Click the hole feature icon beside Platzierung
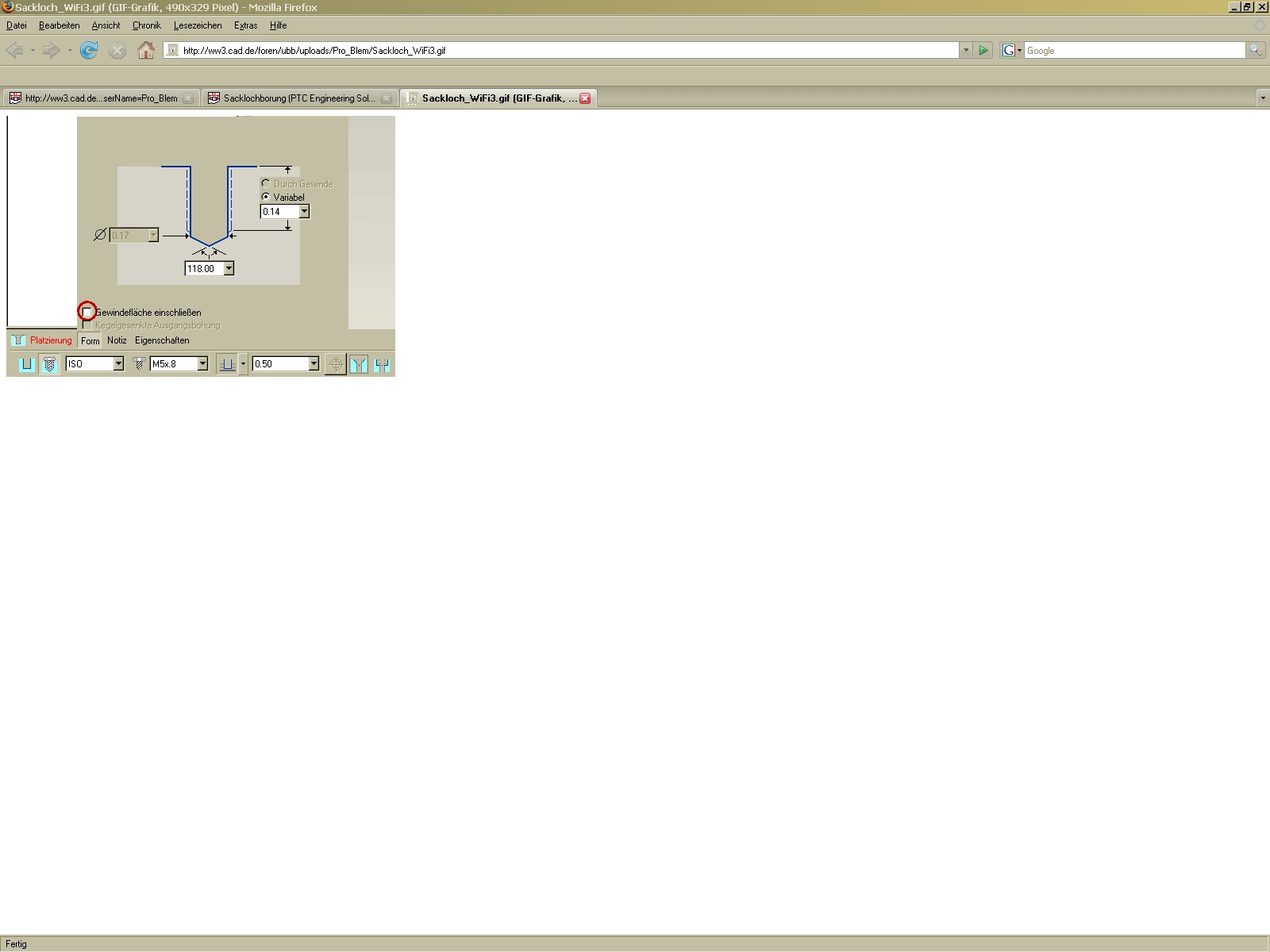The image size is (1270, 952). [18, 340]
